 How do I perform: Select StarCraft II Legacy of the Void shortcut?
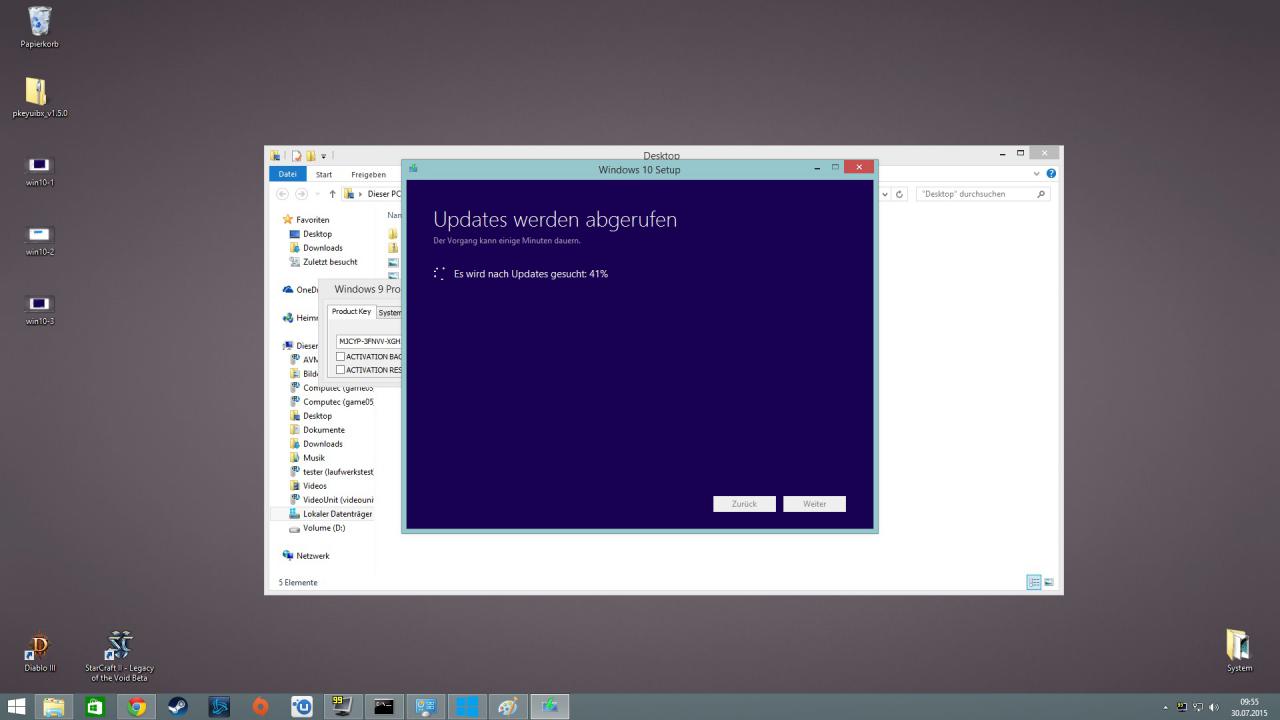tap(120, 656)
